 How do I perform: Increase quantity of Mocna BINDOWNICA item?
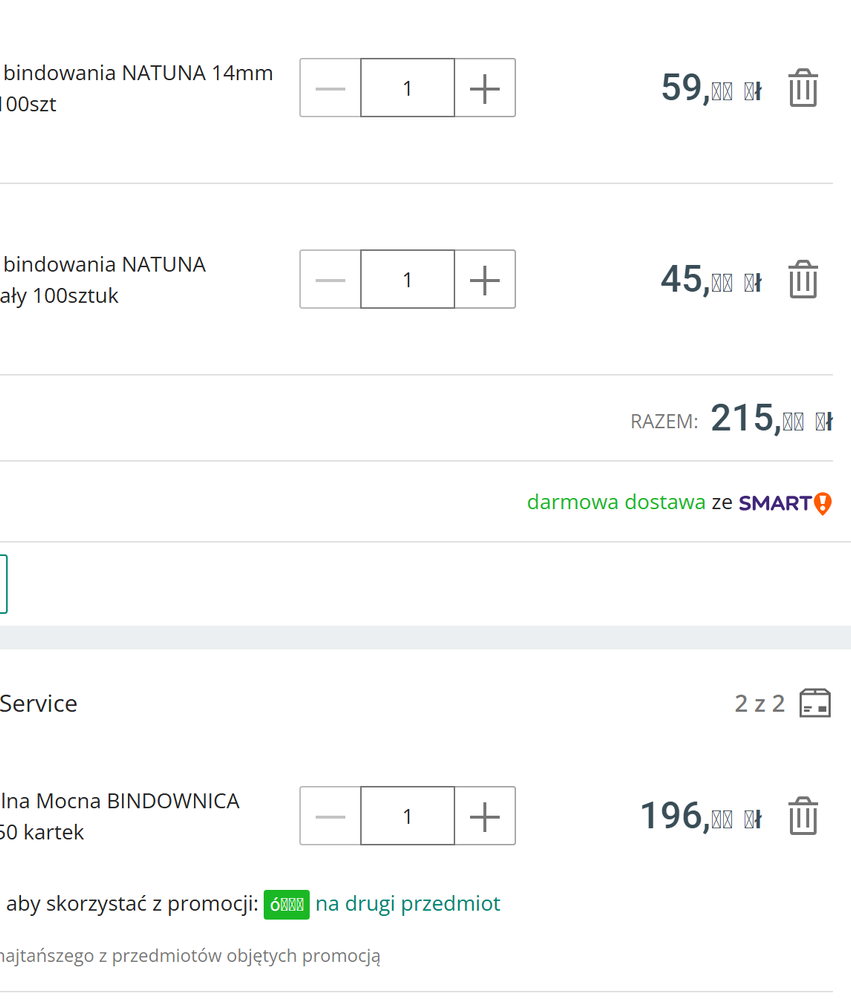(485, 817)
